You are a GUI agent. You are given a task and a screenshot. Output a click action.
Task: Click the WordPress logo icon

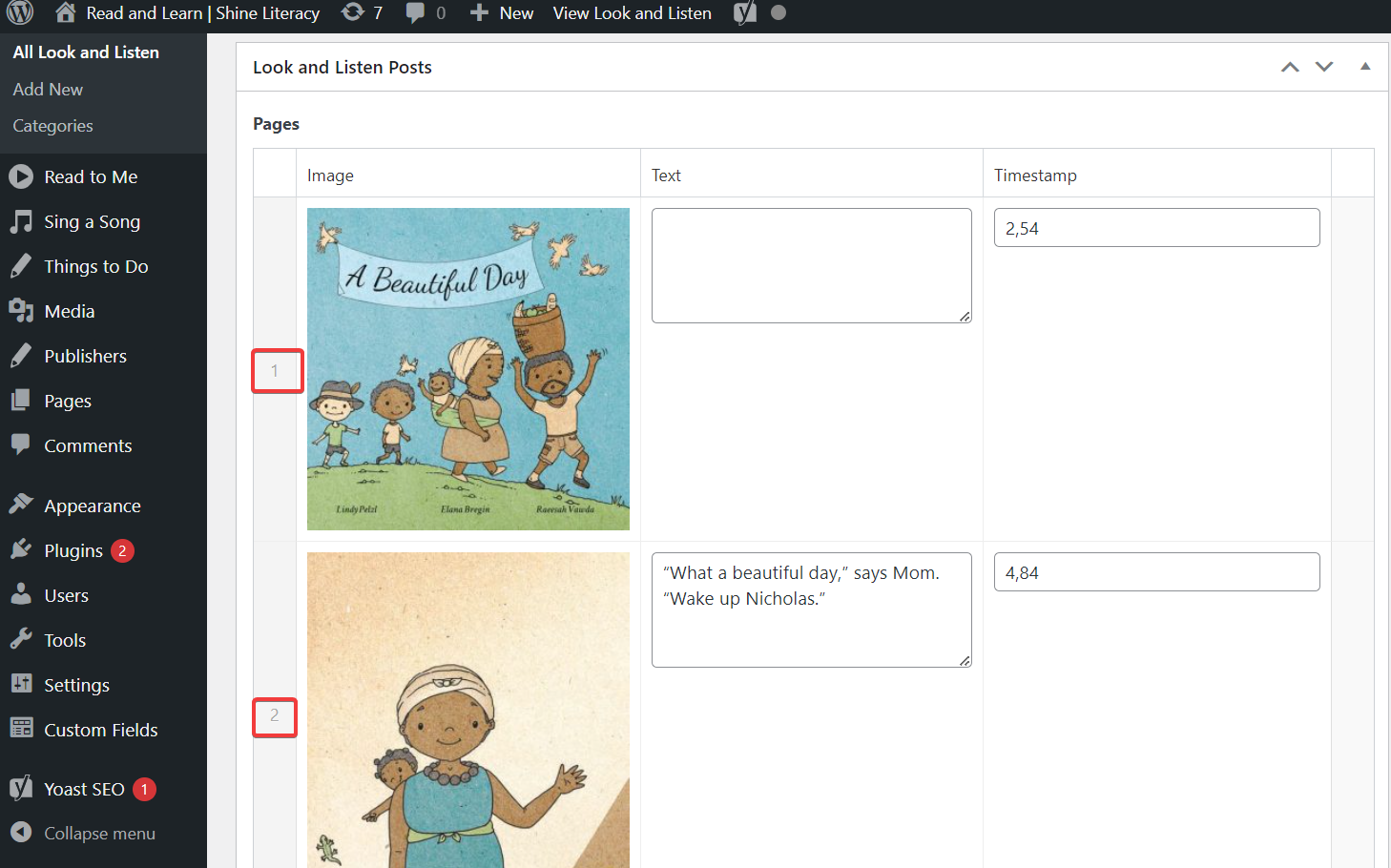[x=20, y=12]
